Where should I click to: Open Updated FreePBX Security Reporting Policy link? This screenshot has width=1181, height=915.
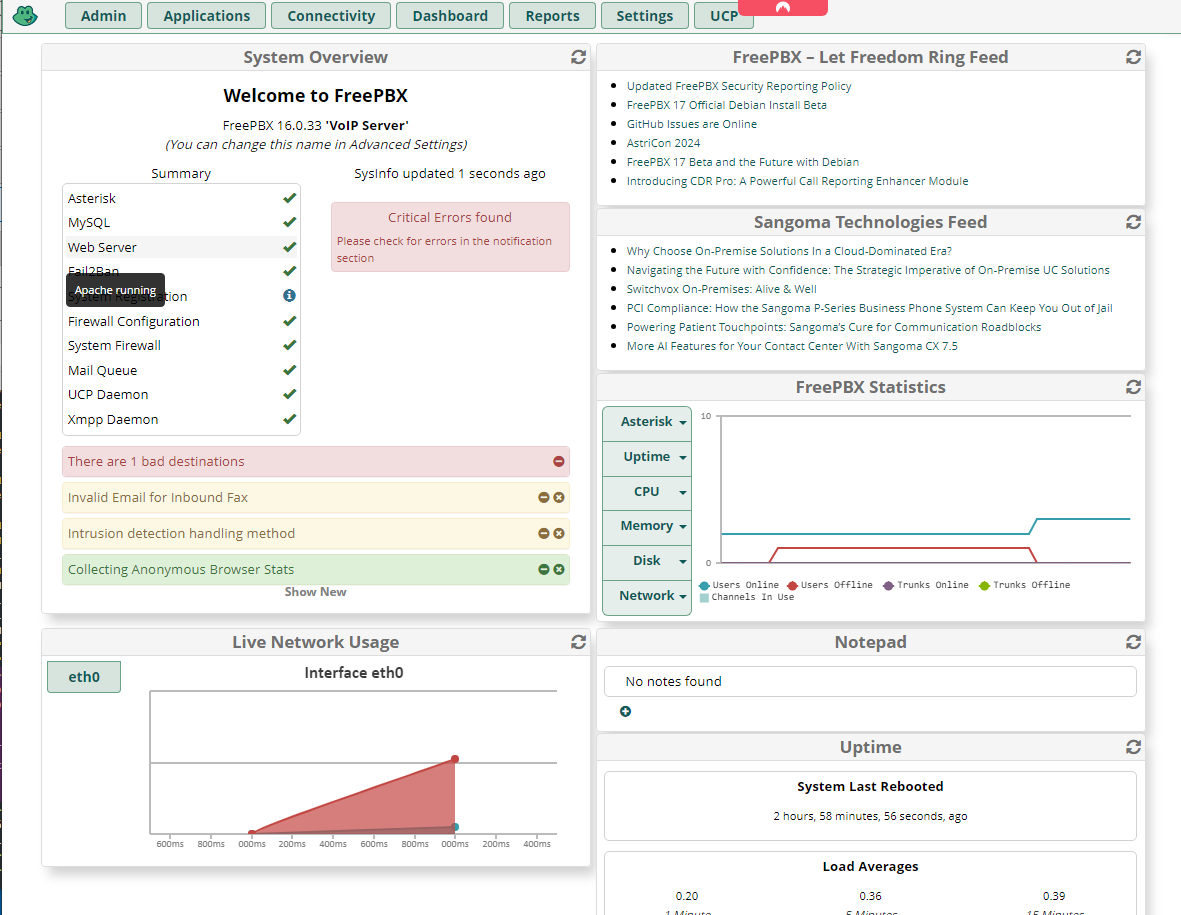coord(739,86)
